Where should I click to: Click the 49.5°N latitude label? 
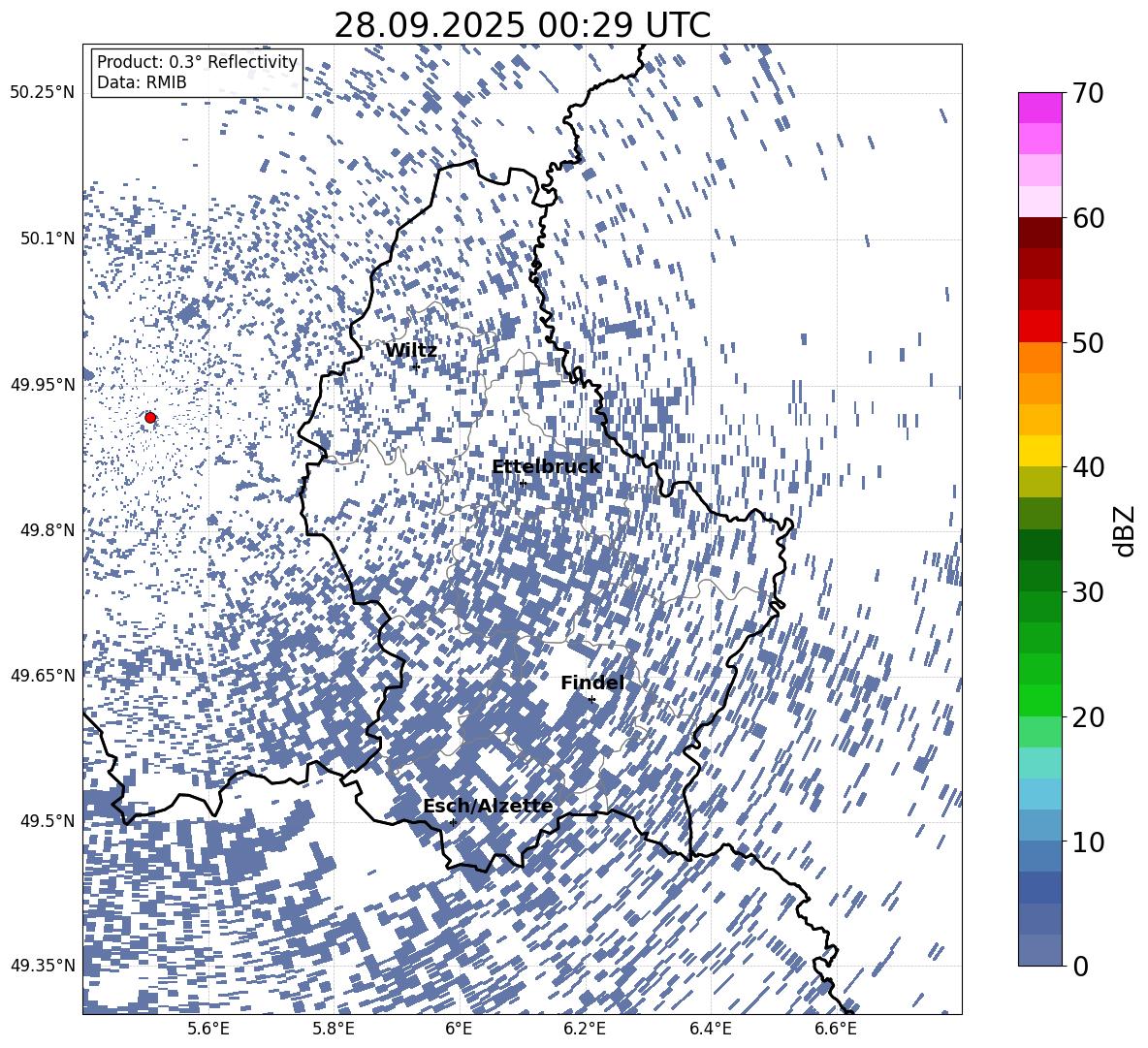coord(47,820)
